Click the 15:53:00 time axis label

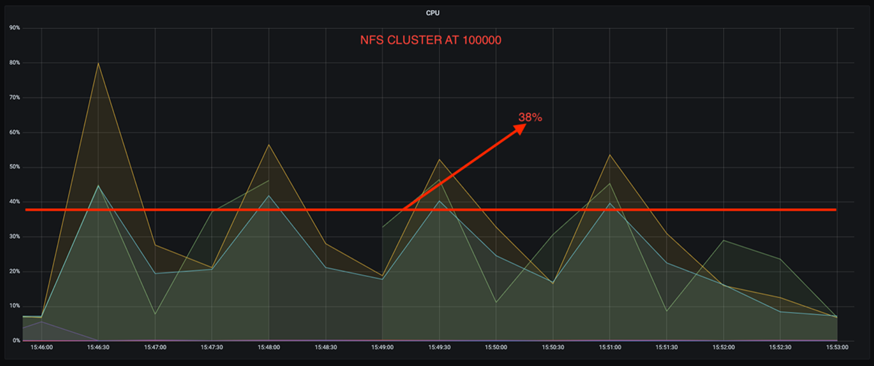tap(837, 347)
